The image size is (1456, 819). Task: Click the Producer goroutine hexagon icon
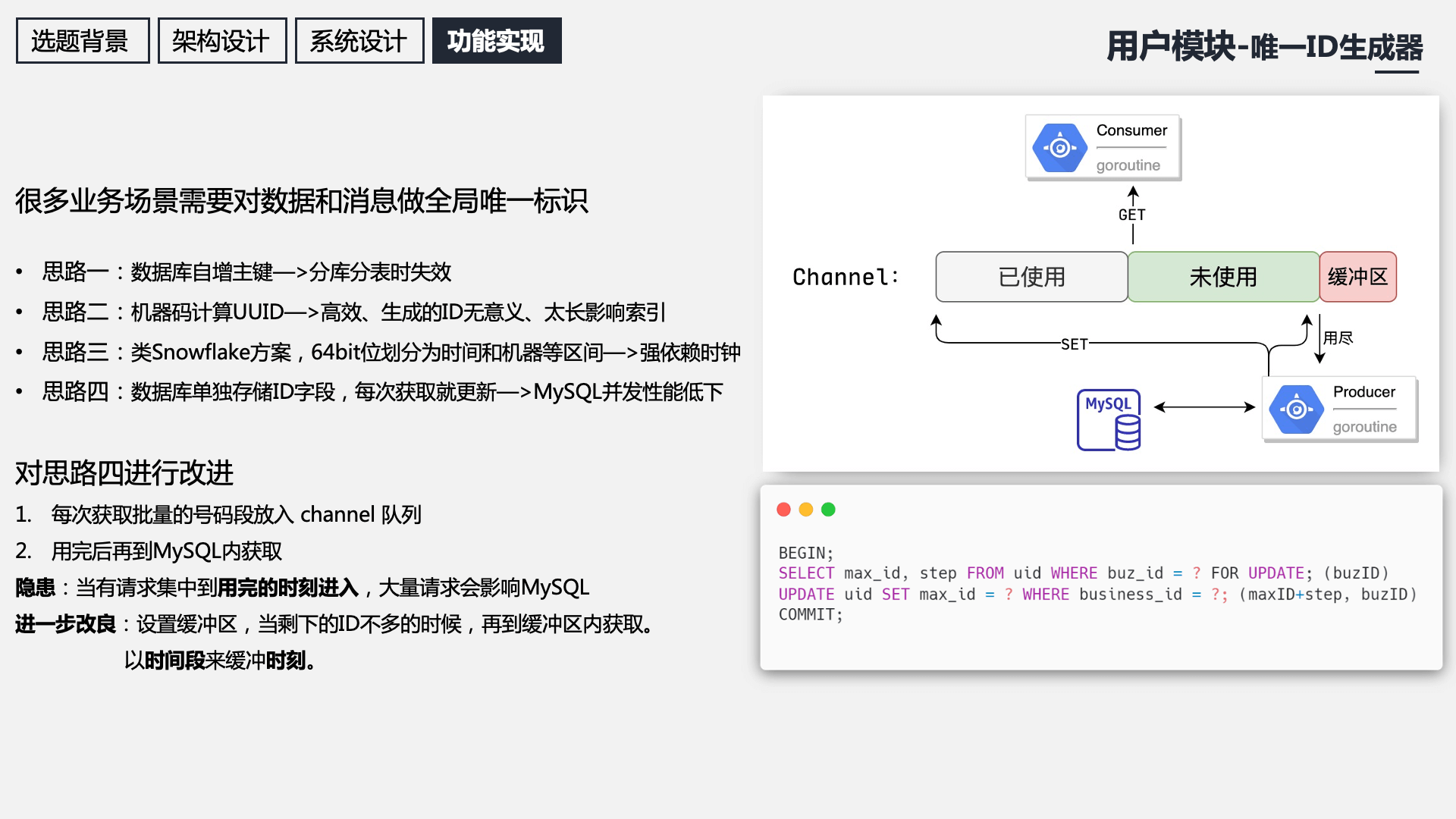(1296, 409)
